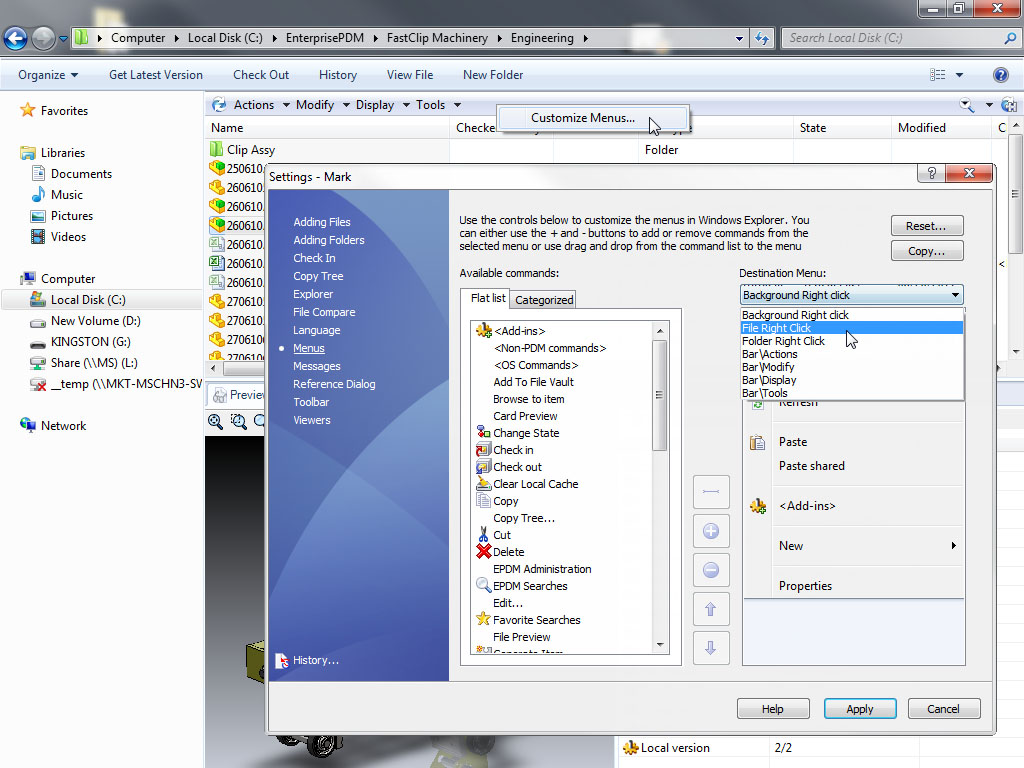Click the Check in command icon

[x=484, y=450]
